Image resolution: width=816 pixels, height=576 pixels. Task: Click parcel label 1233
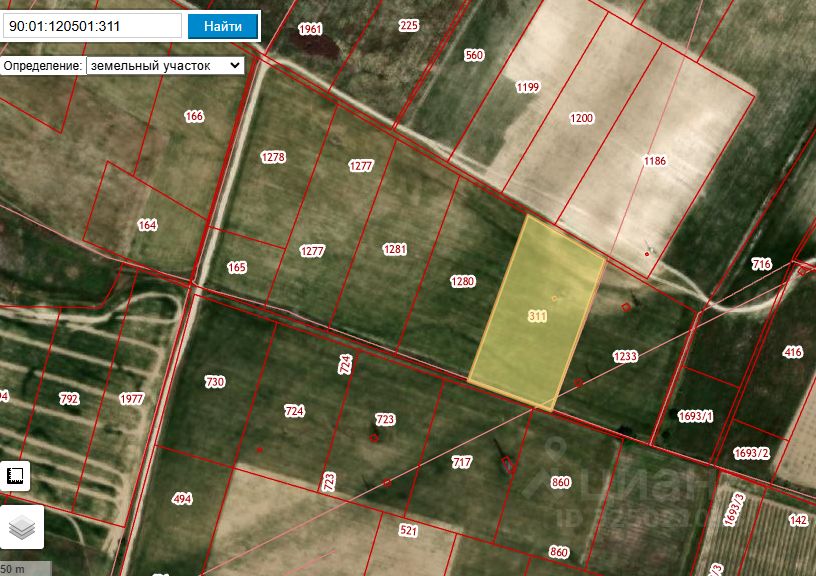pos(625,356)
